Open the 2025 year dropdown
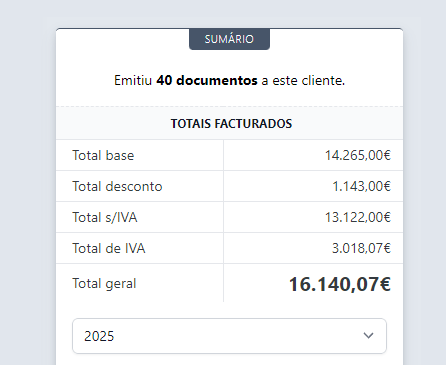The height and width of the screenshot is (365, 446). point(229,336)
